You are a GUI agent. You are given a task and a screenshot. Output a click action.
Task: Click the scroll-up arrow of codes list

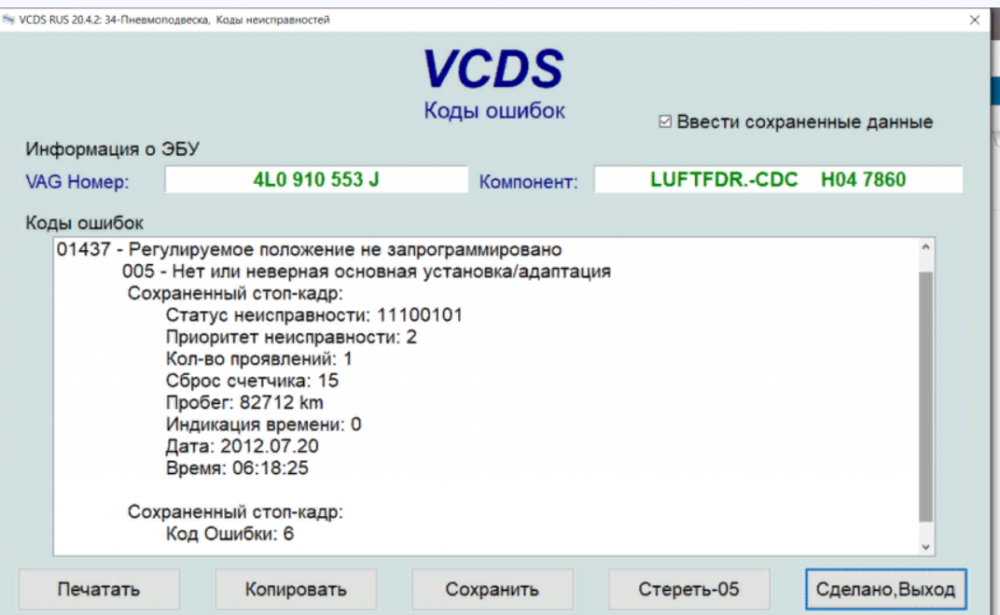[926, 247]
